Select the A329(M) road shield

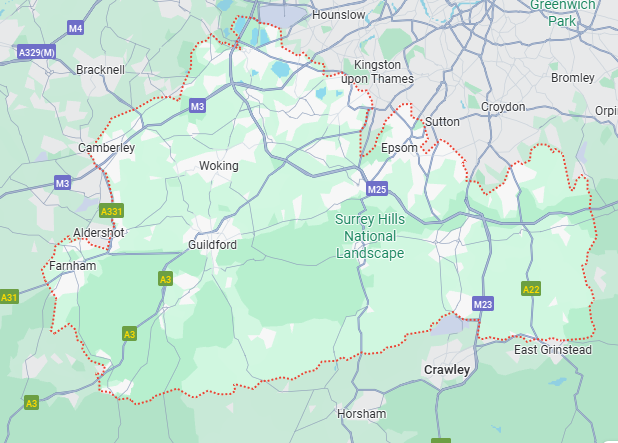[37, 52]
